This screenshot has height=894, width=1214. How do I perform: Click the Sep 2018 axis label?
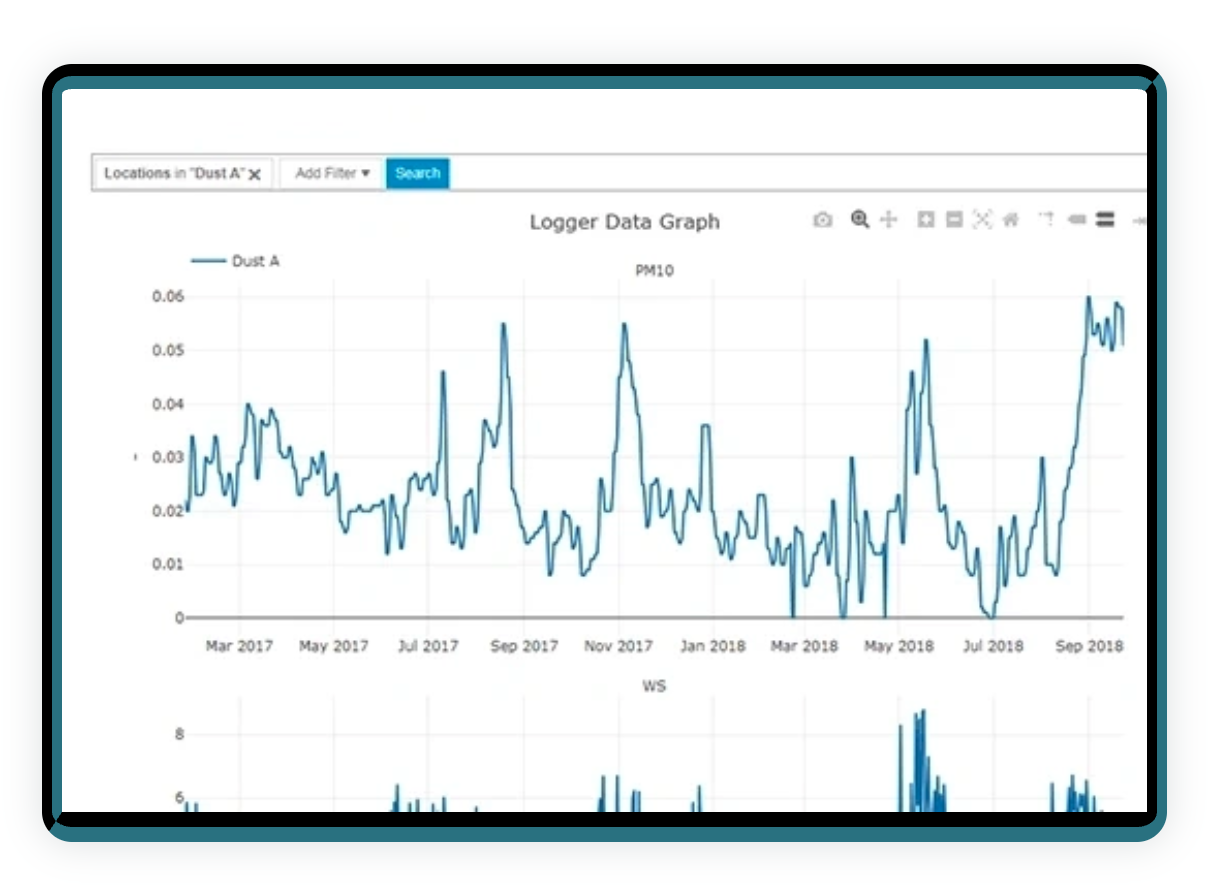pyautogui.click(x=1089, y=646)
